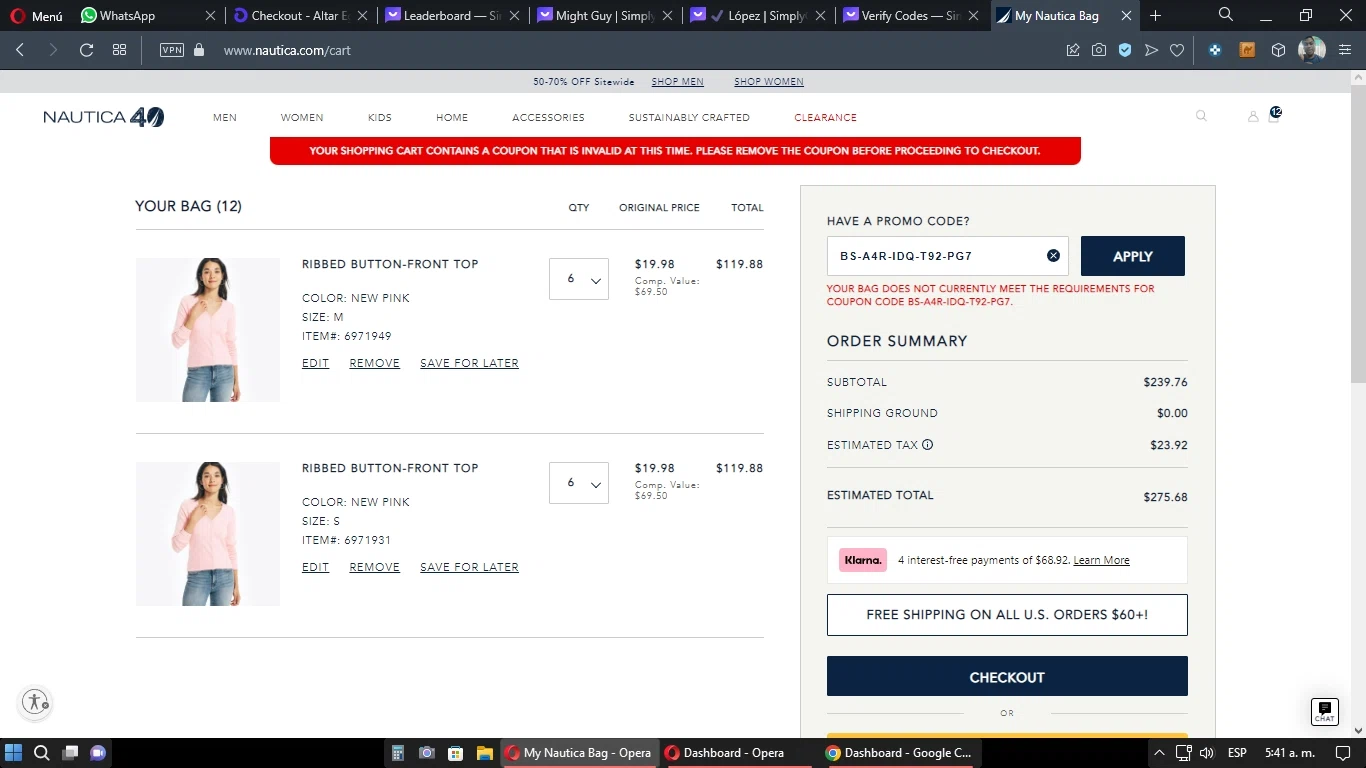Switch to the Verify Codes tab
The image size is (1366, 768).
pyautogui.click(x=909, y=16)
